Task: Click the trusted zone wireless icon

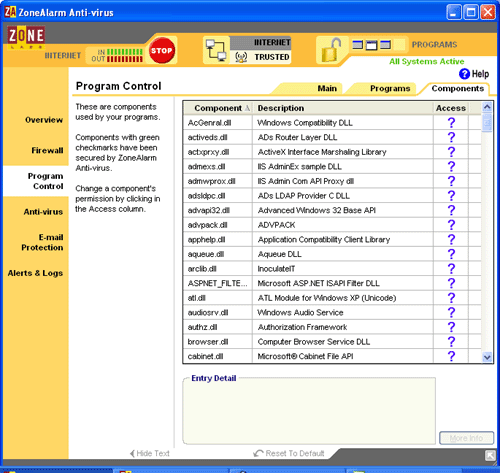Action: 241,57
